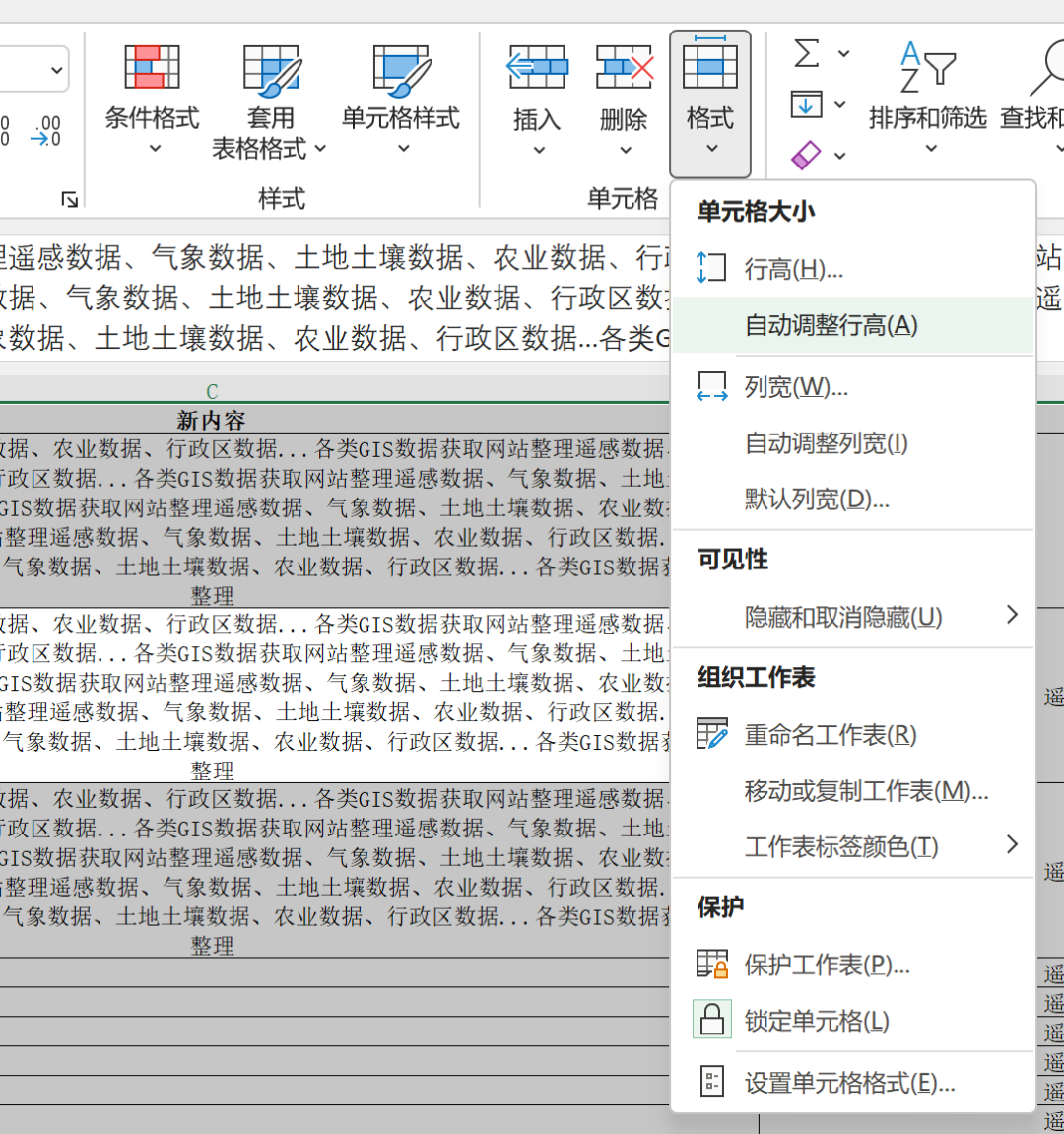Toggle the lock cell padlock icon
This screenshot has height=1134, width=1064.
pos(711,1019)
